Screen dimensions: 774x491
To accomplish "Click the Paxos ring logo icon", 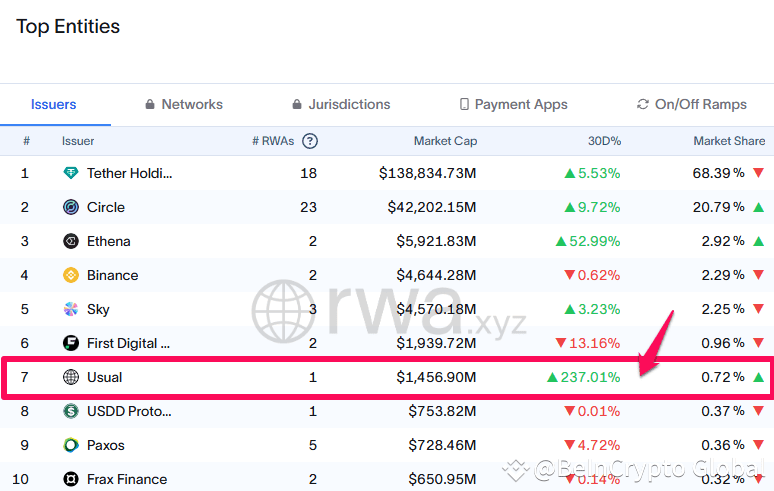I will 71,445.
